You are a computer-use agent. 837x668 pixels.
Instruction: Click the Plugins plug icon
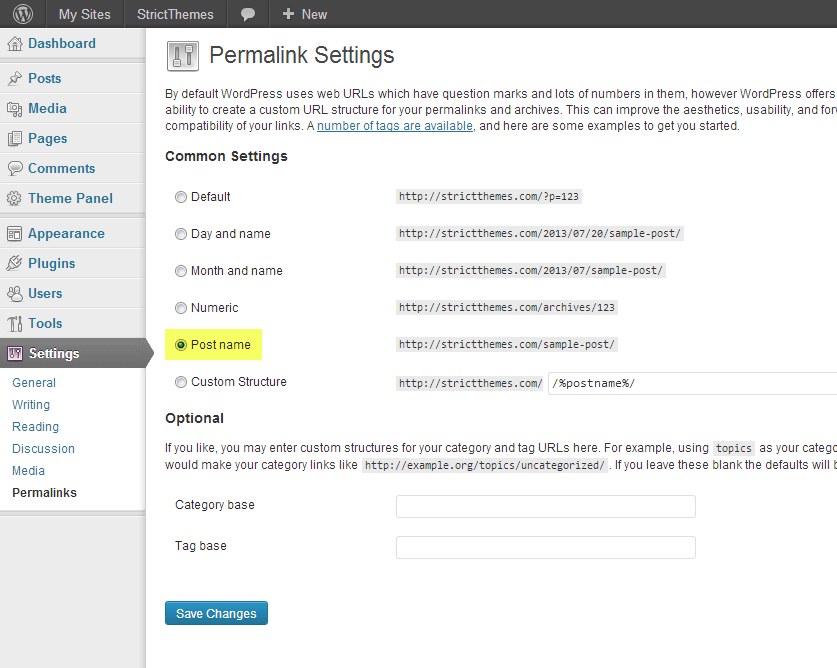coord(15,264)
